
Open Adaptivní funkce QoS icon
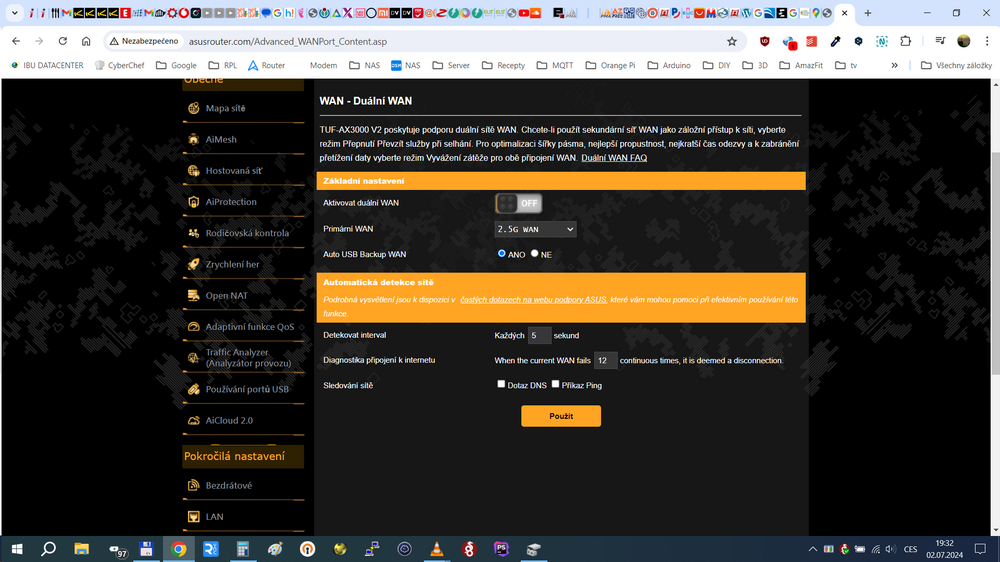click(x=193, y=327)
